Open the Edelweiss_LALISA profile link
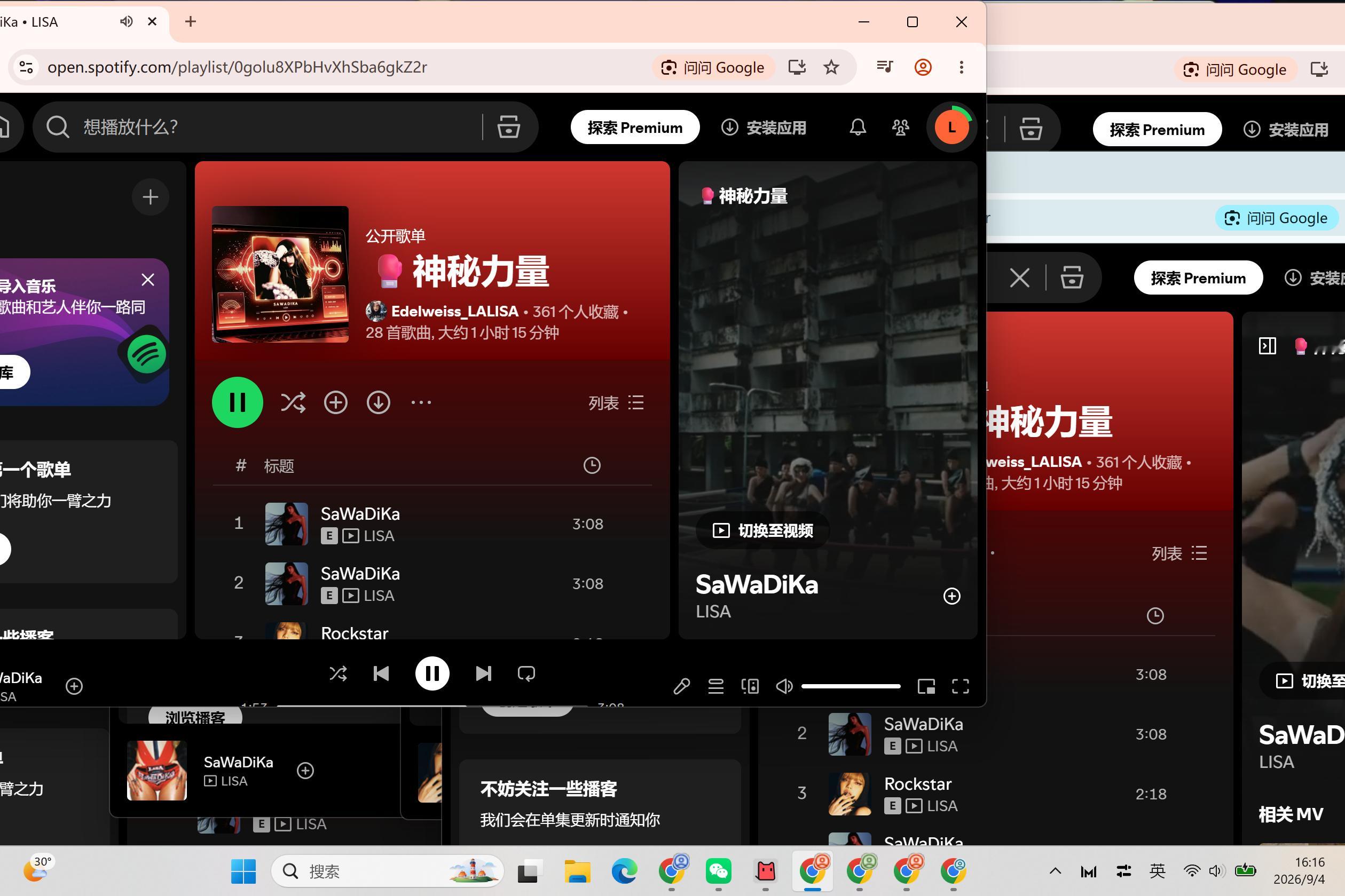This screenshot has height=896, width=1345. pos(454,312)
